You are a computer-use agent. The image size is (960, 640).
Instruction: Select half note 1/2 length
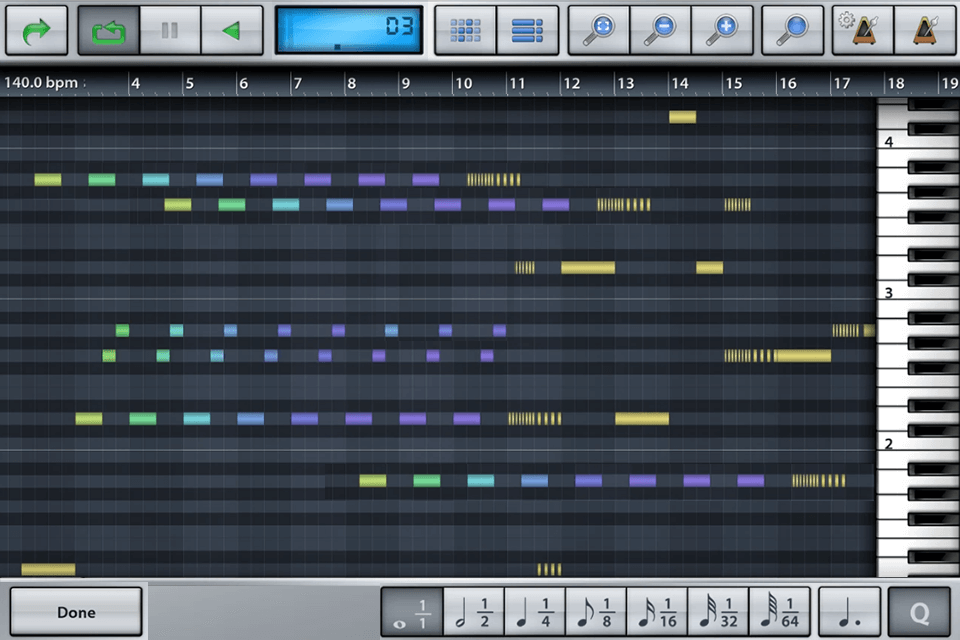[x=473, y=612]
